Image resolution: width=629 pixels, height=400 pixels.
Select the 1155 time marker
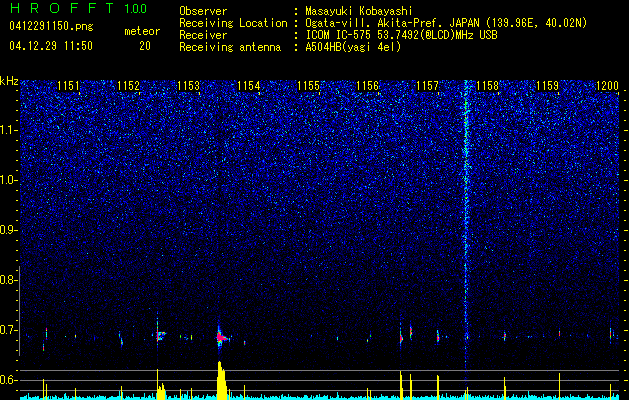coord(308,86)
